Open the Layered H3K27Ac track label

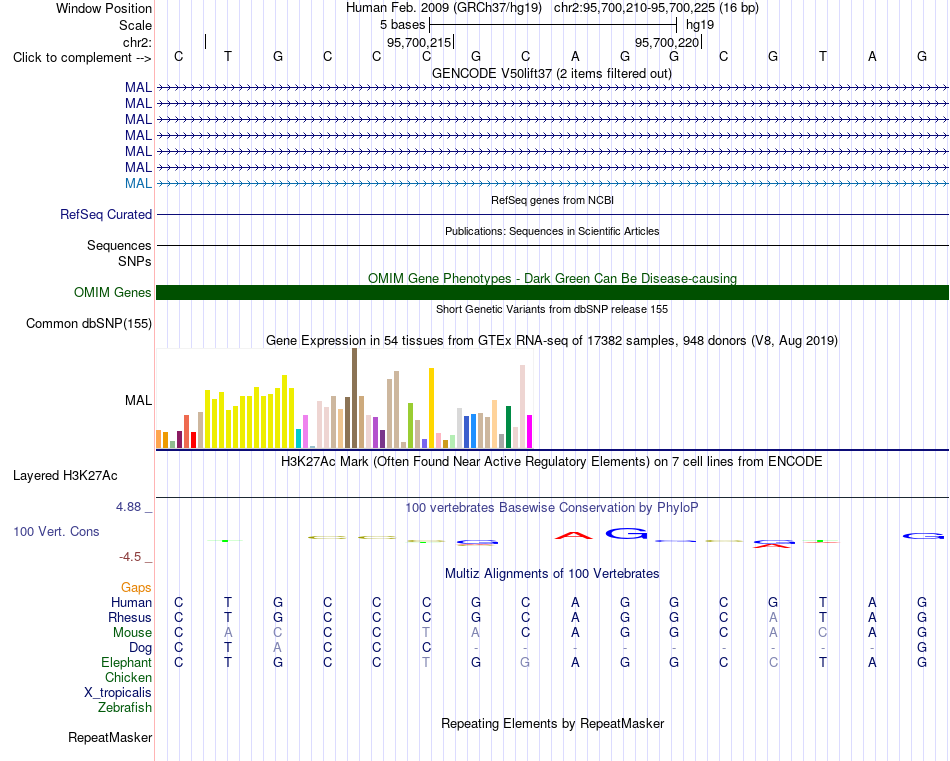point(65,476)
